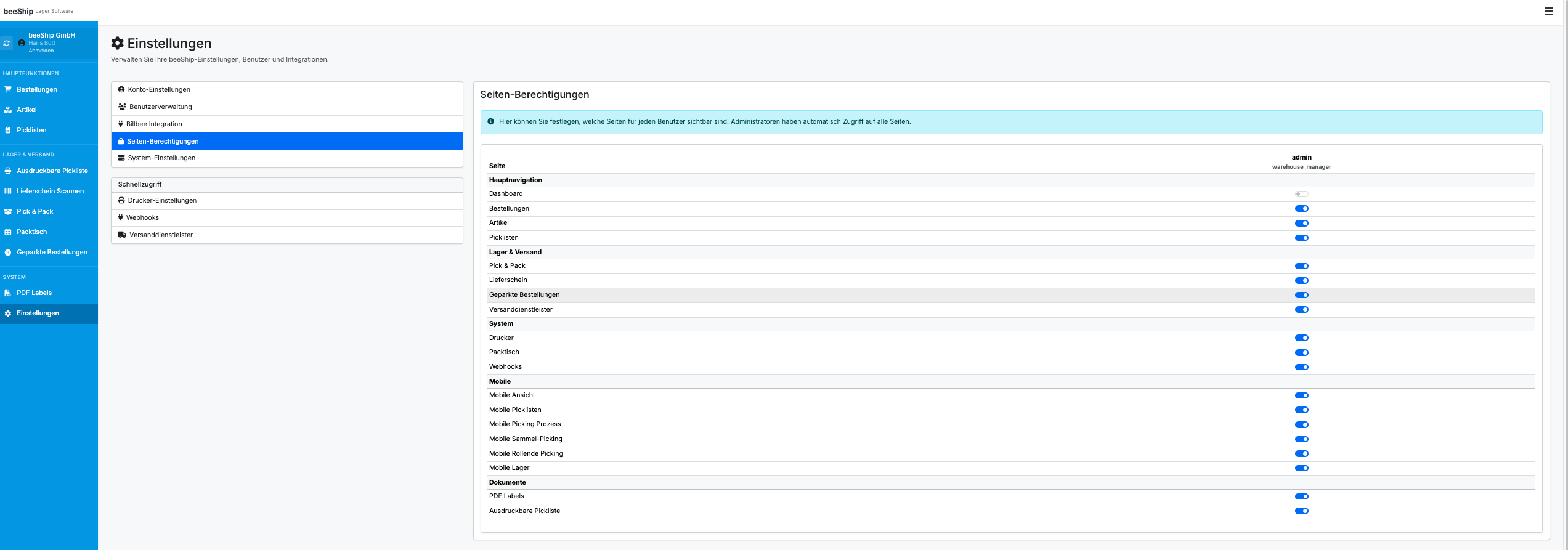This screenshot has height=550, width=1568.
Task: Open Konto-Einstellungen settings section
Action: click(x=287, y=90)
